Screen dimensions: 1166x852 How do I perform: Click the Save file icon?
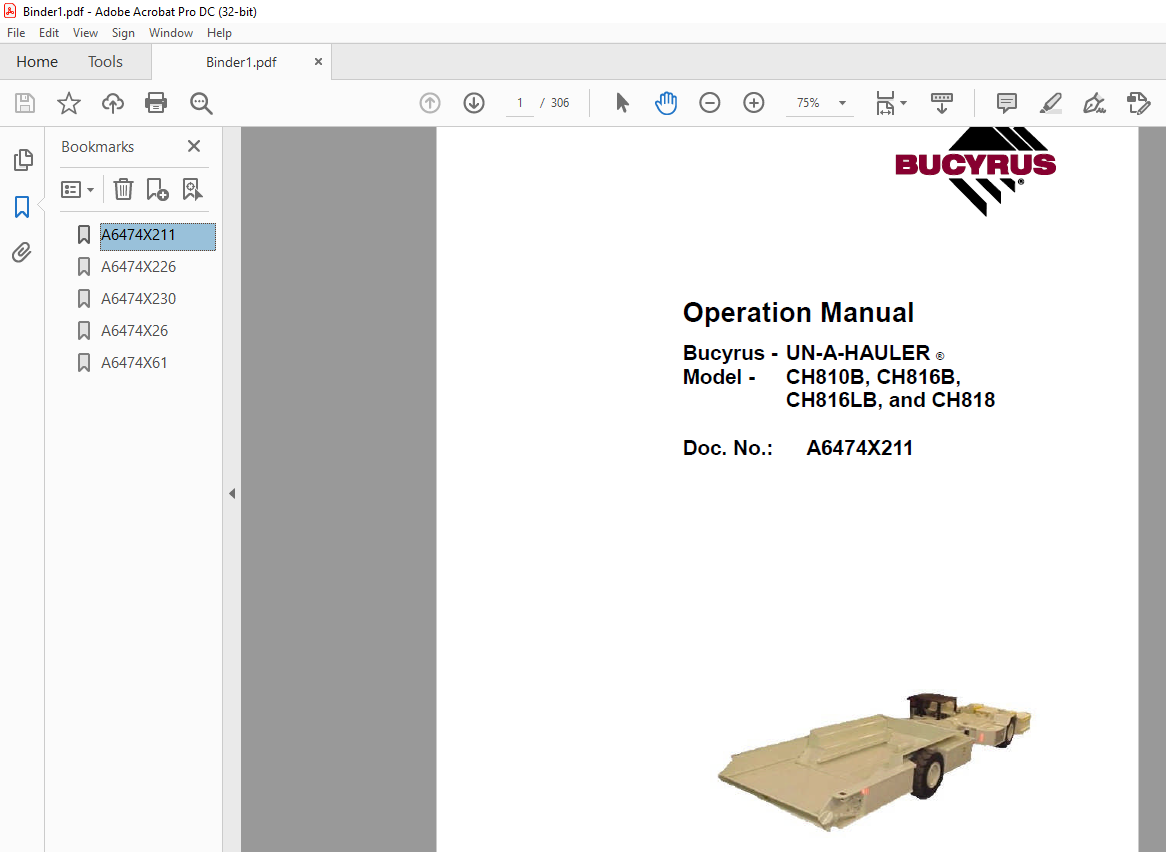25,103
